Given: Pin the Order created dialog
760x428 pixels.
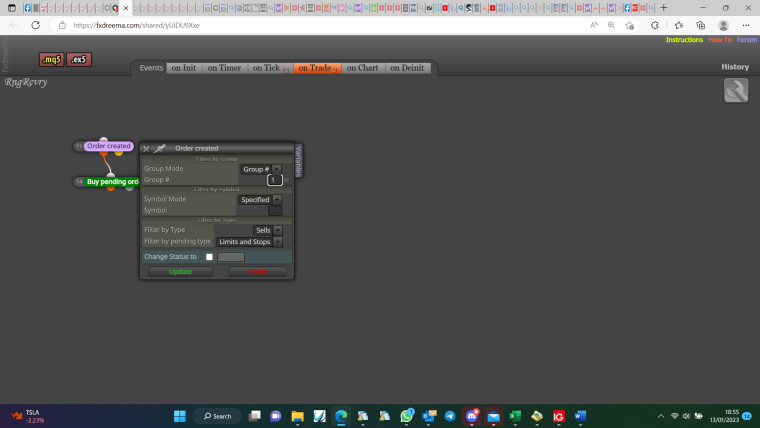Looking at the screenshot, I should [159, 148].
